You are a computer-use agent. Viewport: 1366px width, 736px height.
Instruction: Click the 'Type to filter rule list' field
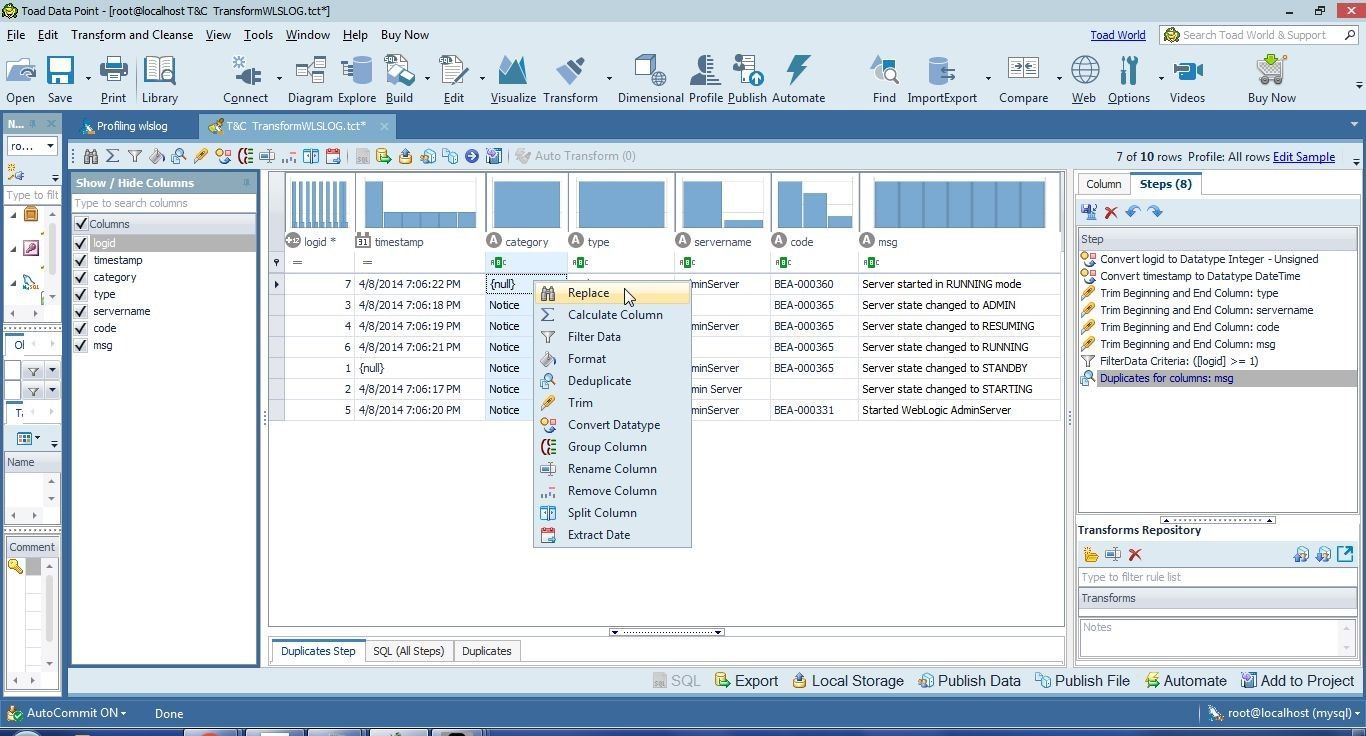pyautogui.click(x=1217, y=577)
